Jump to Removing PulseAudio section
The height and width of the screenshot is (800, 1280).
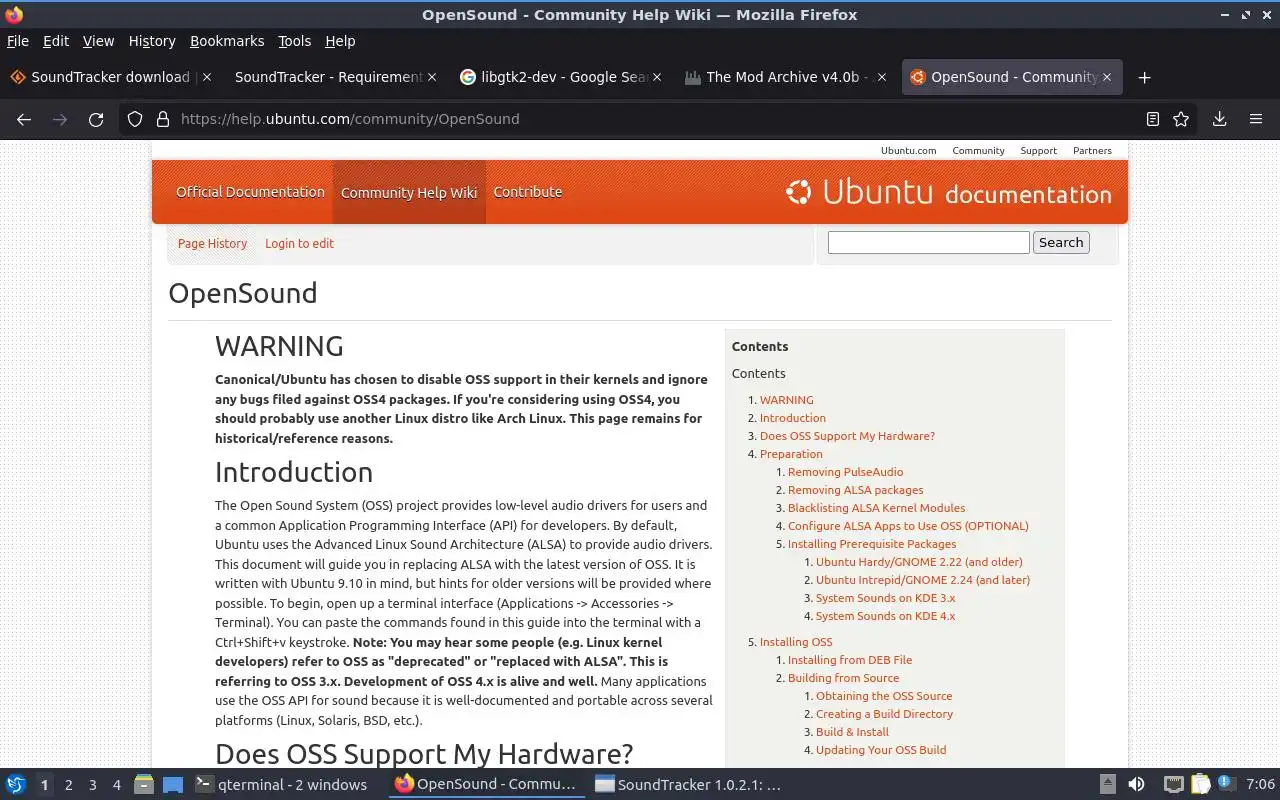(845, 472)
